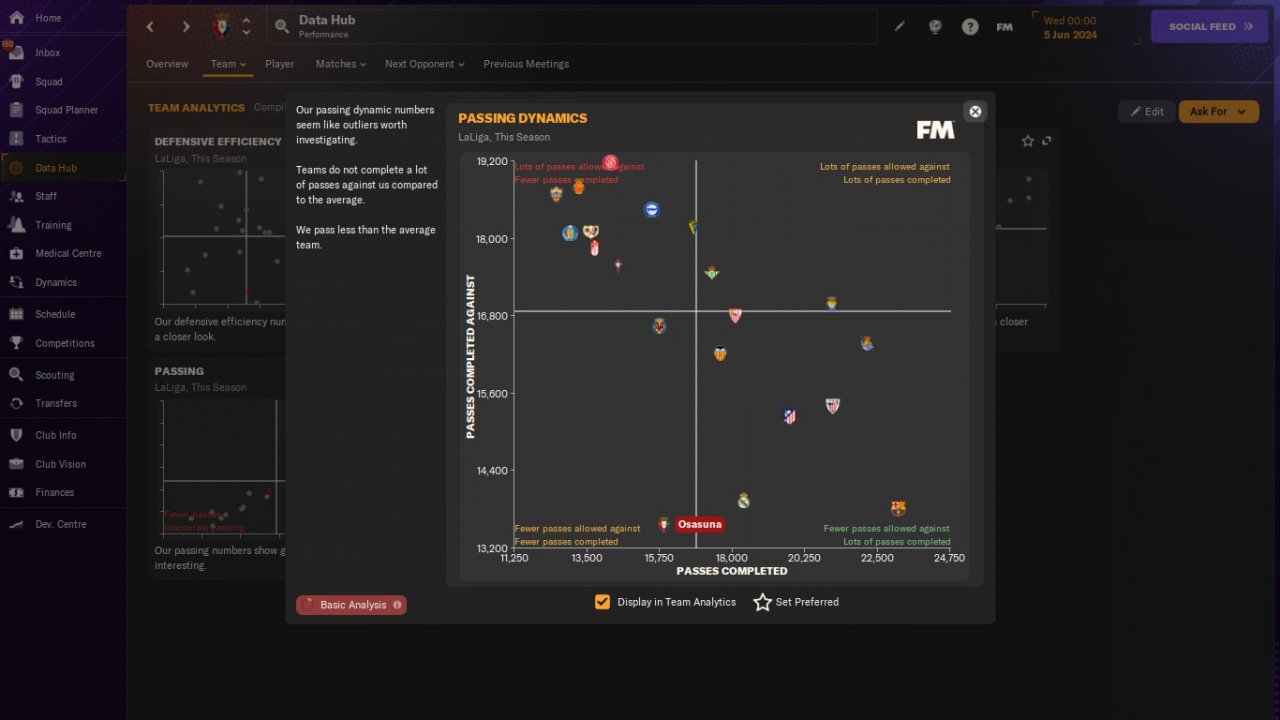The image size is (1280, 720).
Task: Go to Scouting in the sidebar
Action: pyautogui.click(x=54, y=375)
